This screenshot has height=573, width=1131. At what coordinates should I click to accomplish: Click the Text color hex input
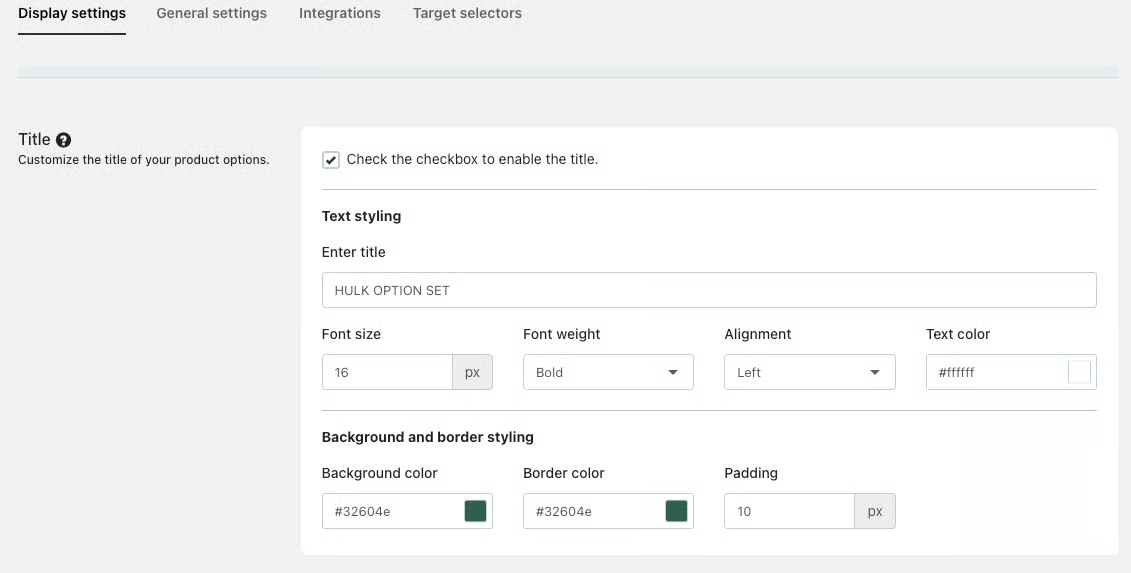coord(995,372)
